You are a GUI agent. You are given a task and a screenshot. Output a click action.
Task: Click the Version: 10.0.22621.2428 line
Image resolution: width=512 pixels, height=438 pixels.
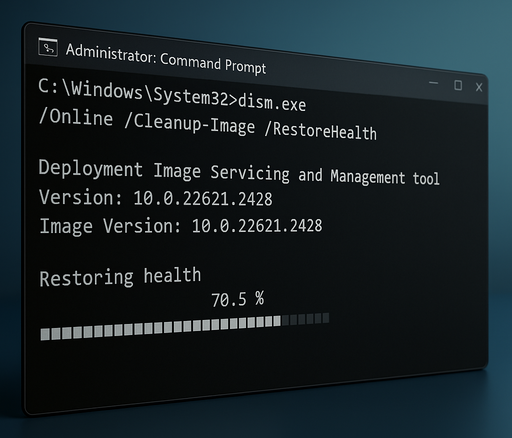click(x=156, y=198)
